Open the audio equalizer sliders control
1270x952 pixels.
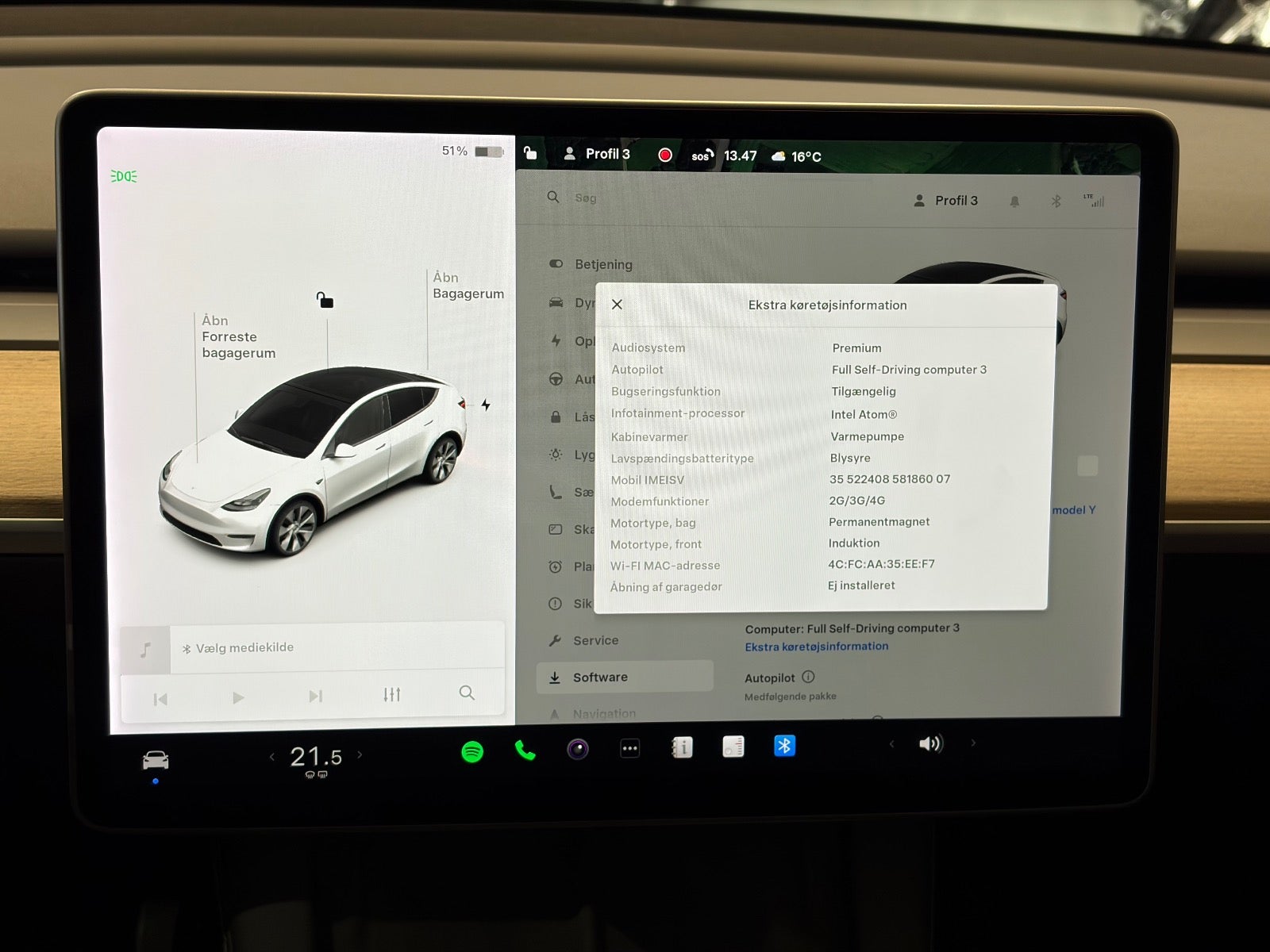391,694
